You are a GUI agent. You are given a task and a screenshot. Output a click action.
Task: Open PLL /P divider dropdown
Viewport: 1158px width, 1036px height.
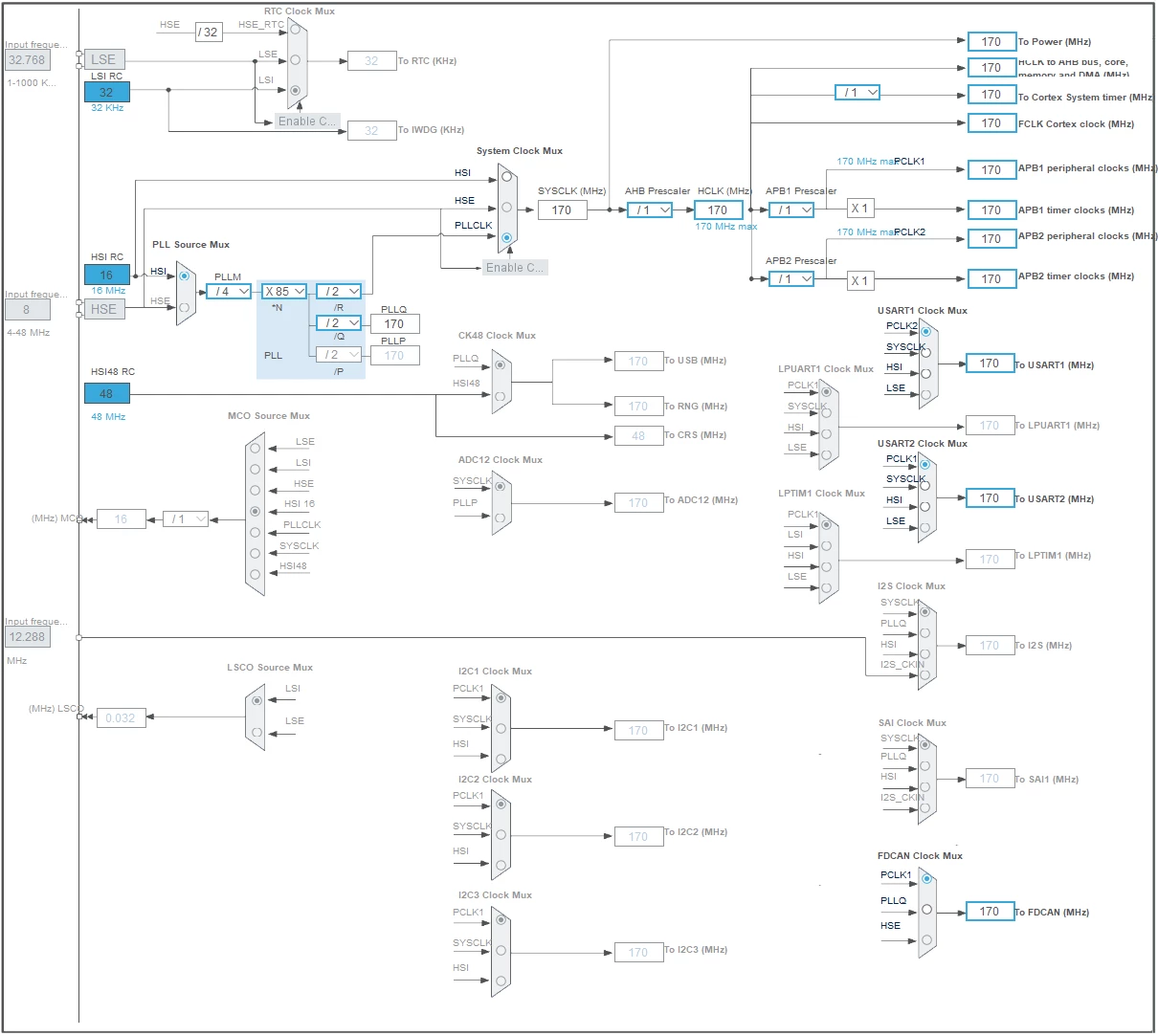[339, 354]
